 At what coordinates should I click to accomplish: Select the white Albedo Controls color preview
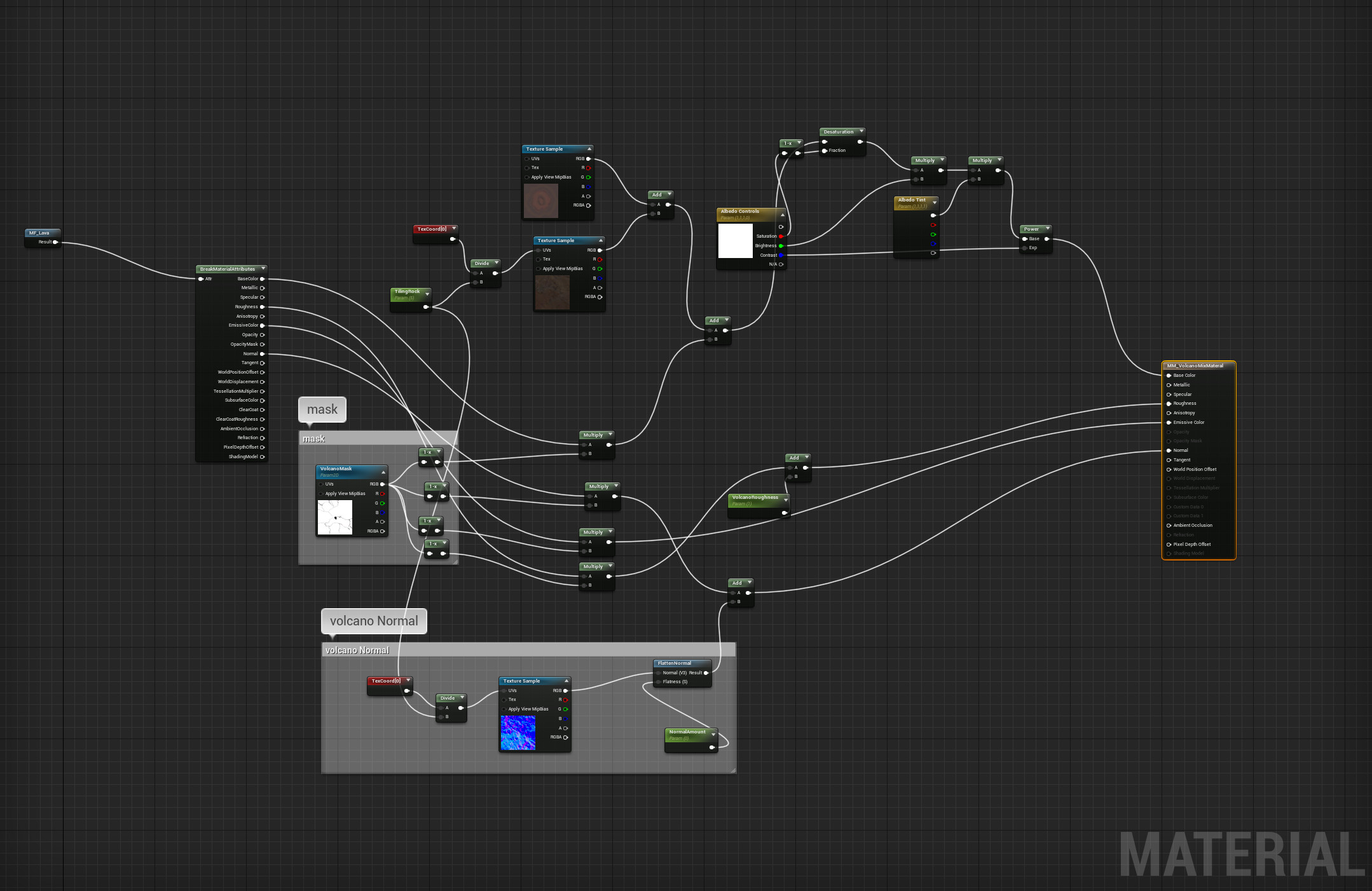[736, 241]
